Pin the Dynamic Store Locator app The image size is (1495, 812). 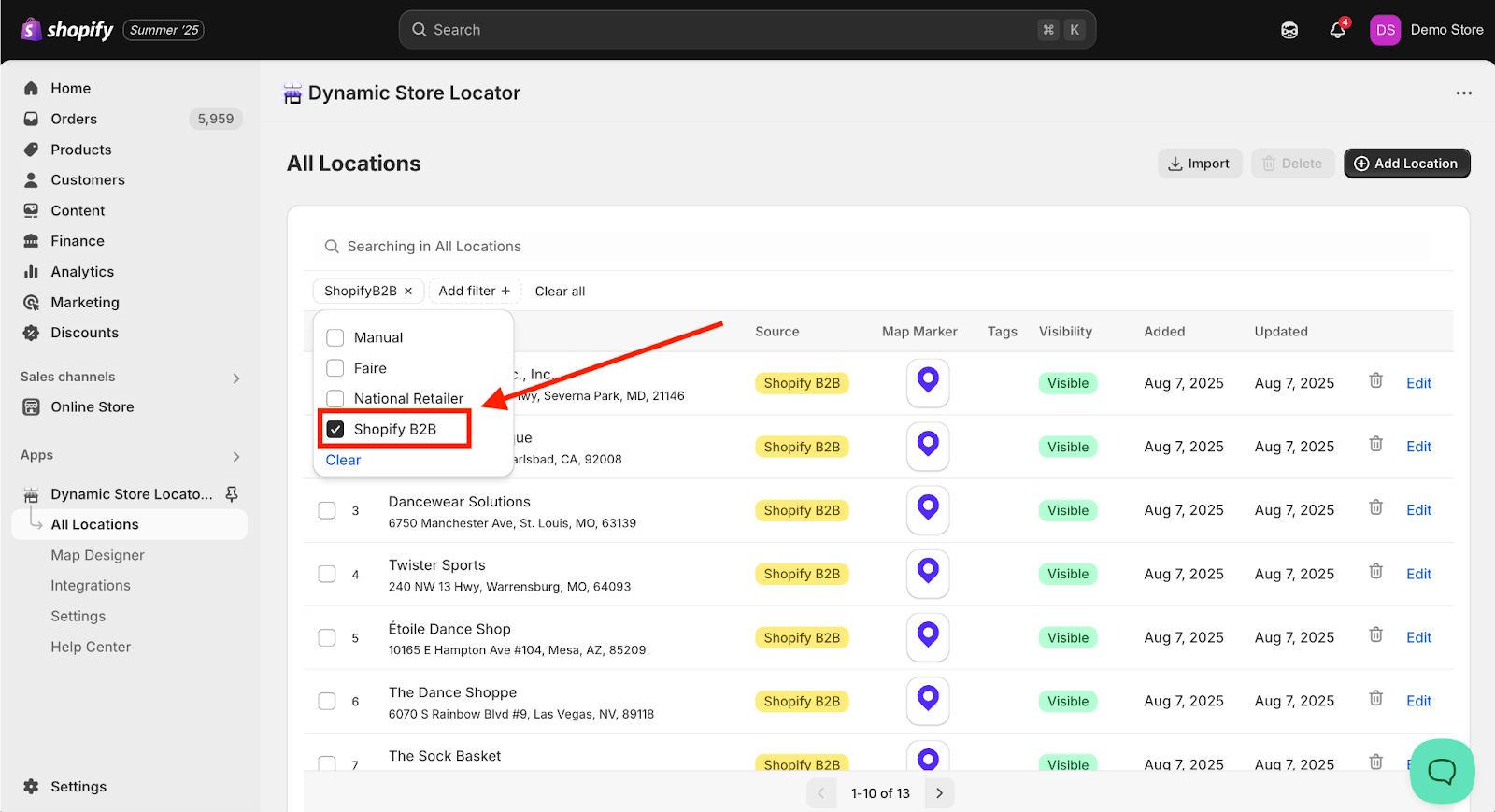[x=232, y=493]
